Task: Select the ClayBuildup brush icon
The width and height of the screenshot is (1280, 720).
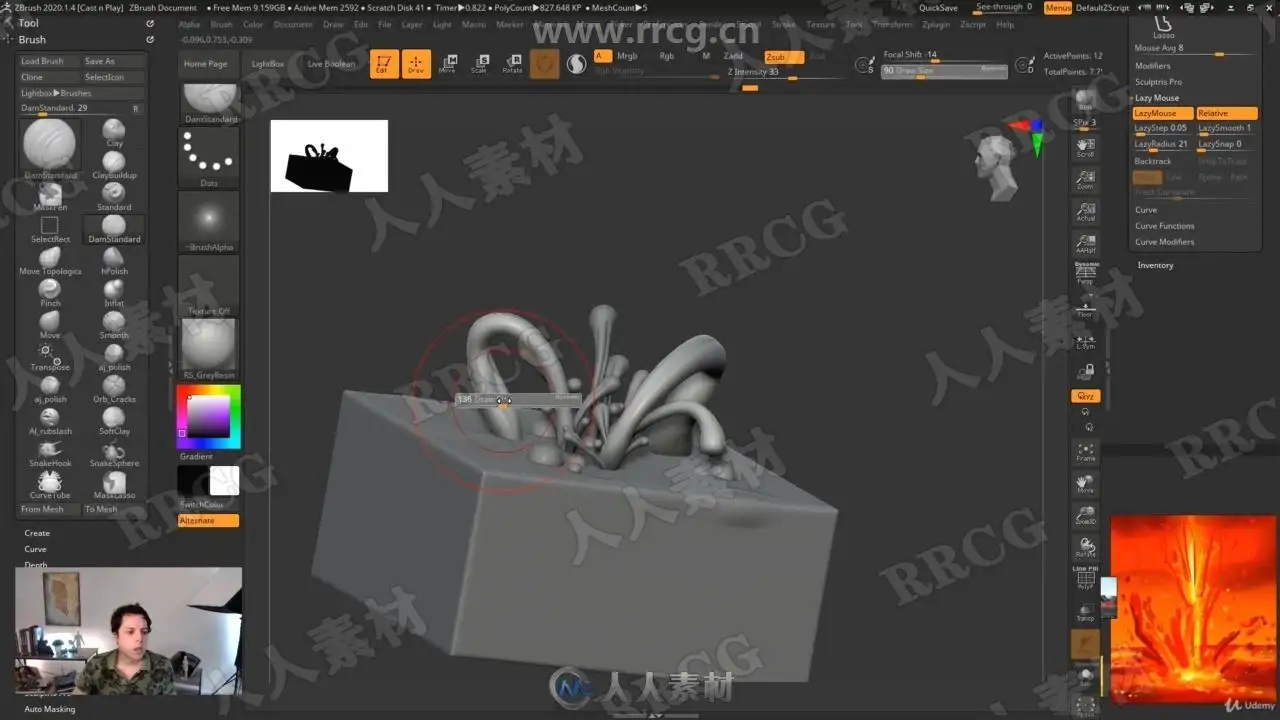Action: pos(114,164)
